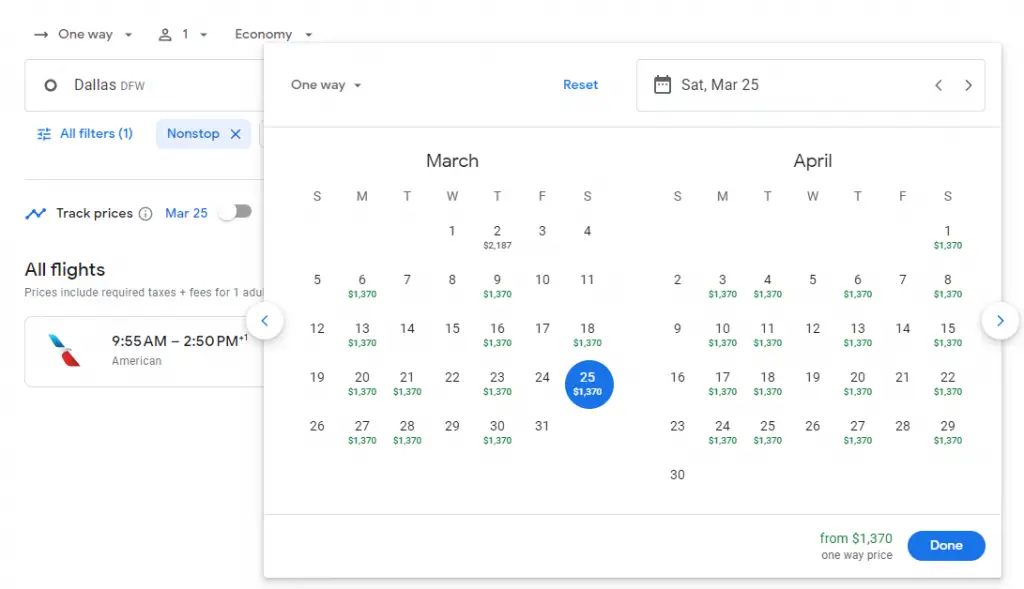Select March 2 priced at $2,187
This screenshot has width=1024, height=589.
tap(497, 236)
